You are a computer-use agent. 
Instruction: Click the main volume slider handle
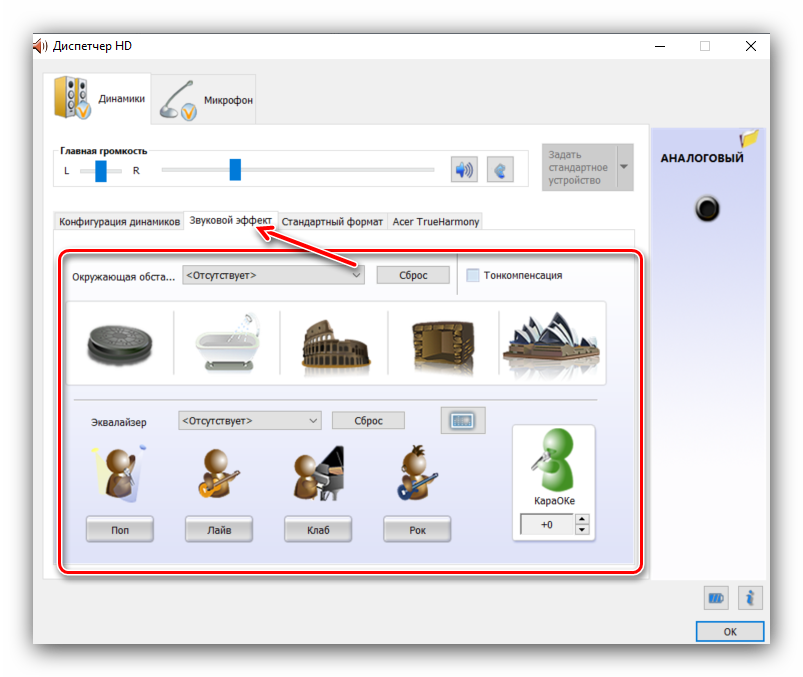pos(235,170)
